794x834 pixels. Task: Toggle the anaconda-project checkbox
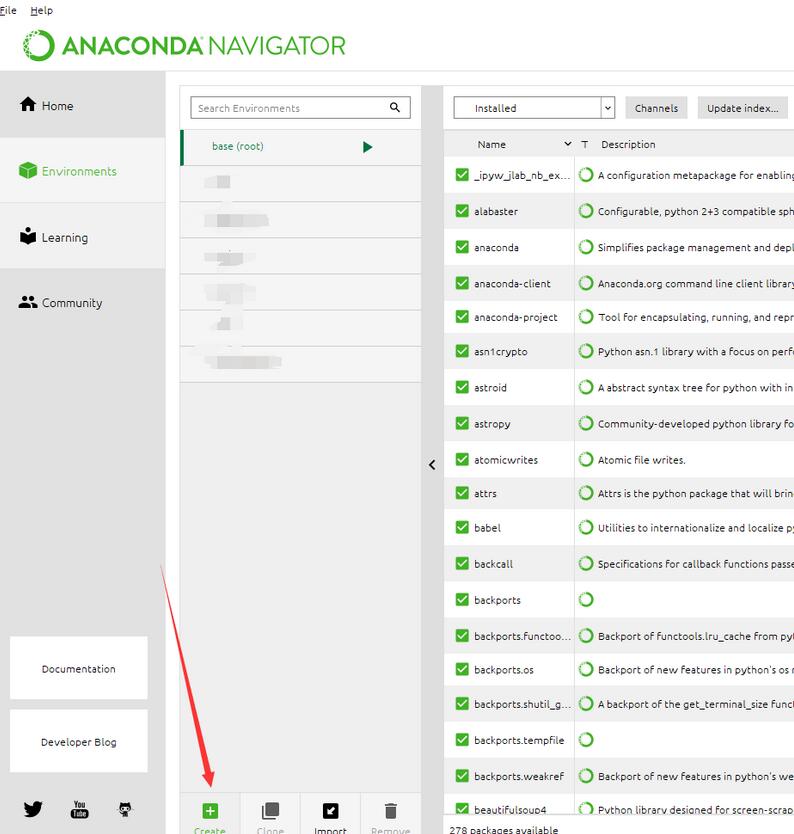point(462,316)
